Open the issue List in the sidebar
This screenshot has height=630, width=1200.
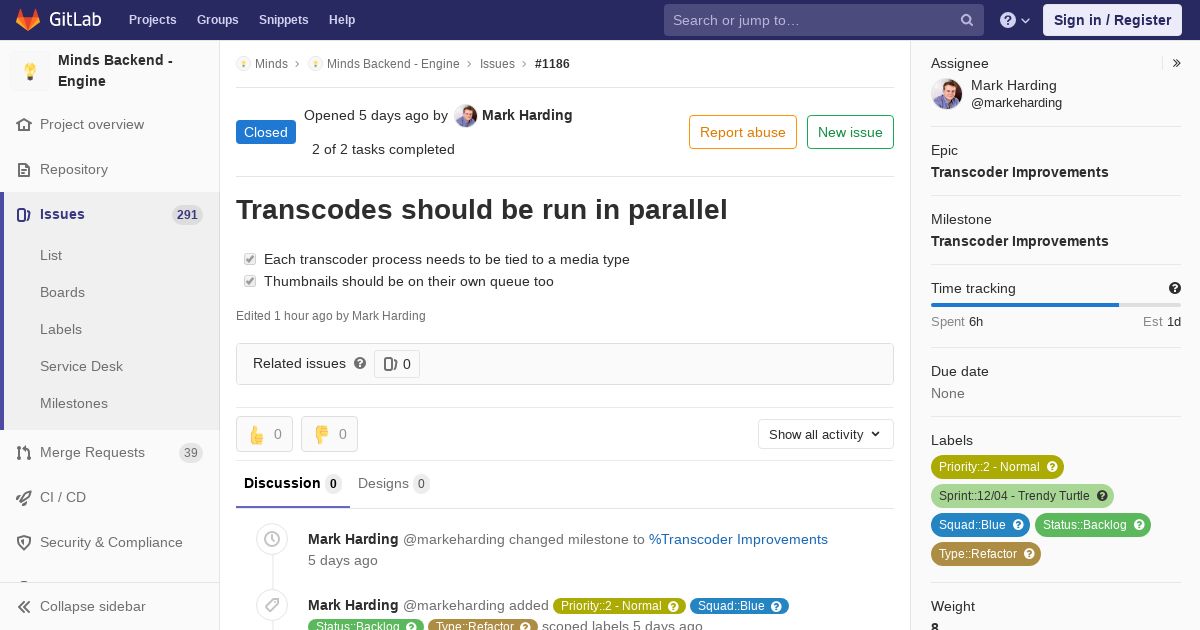[x=51, y=256]
